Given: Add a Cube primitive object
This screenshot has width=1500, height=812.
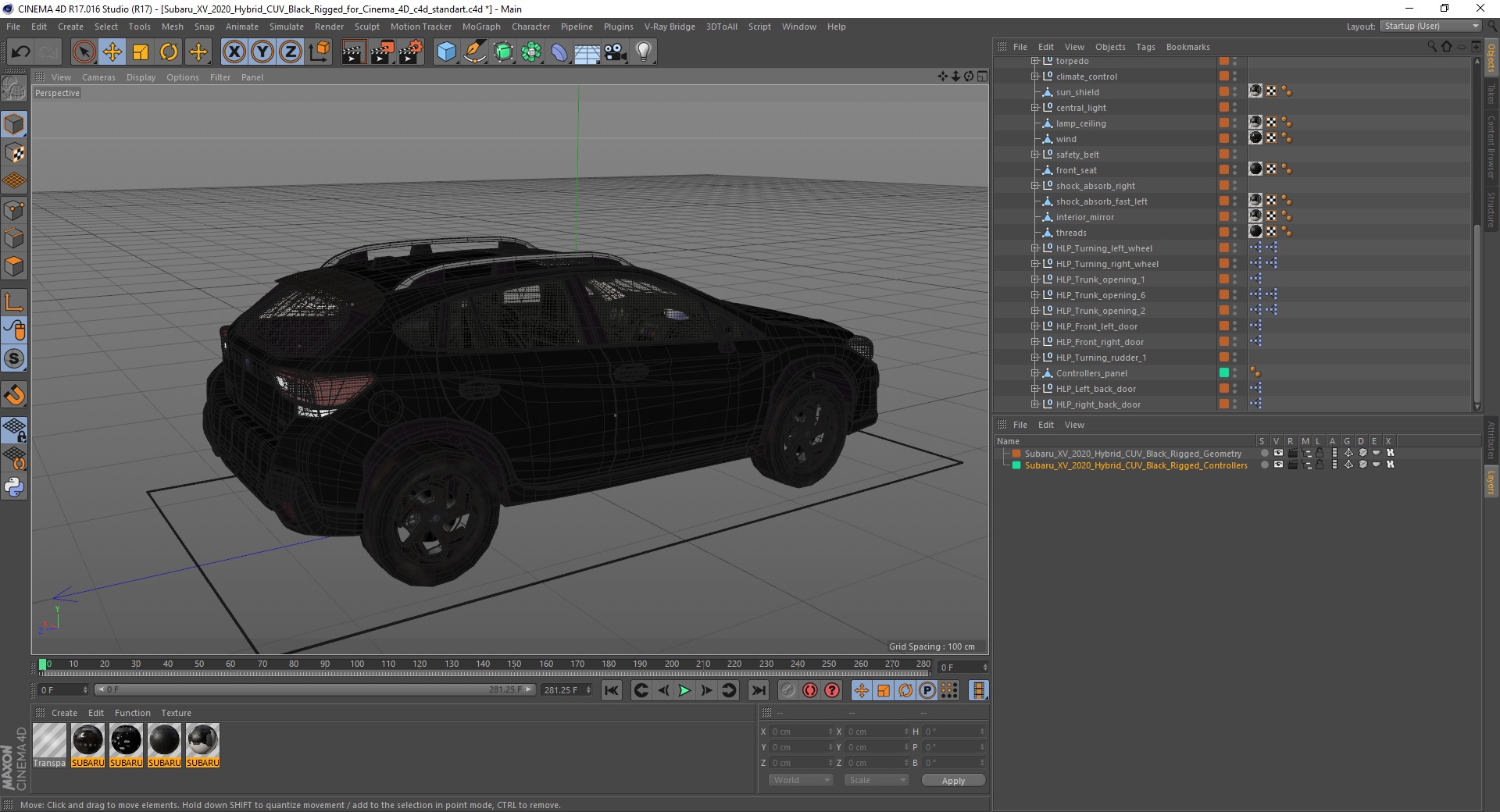Looking at the screenshot, I should 446,52.
